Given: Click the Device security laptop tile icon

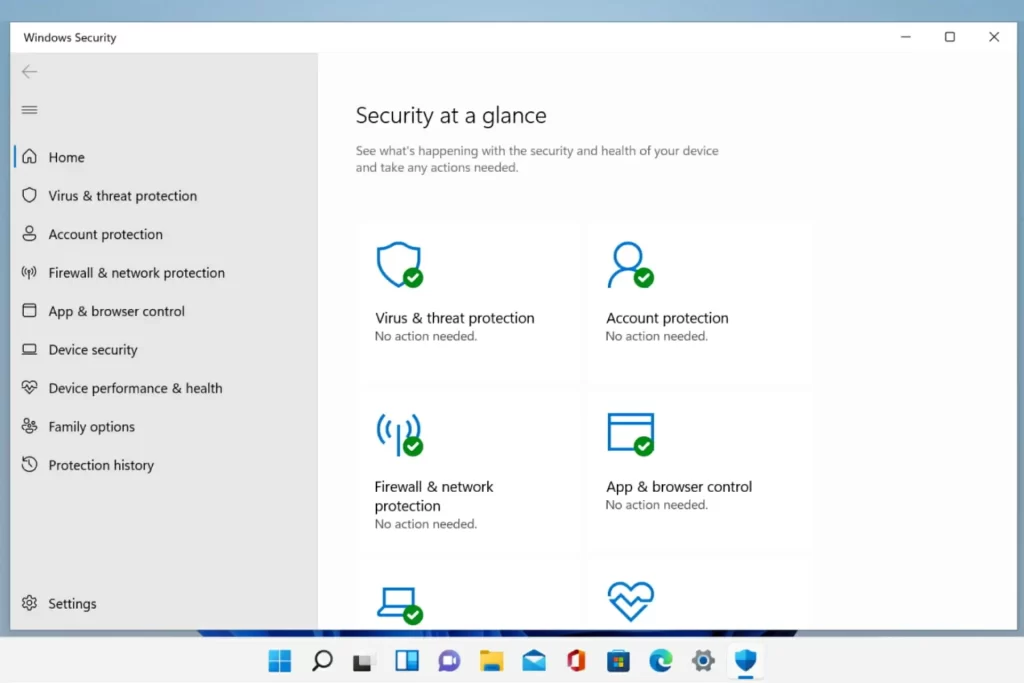Looking at the screenshot, I should (398, 603).
